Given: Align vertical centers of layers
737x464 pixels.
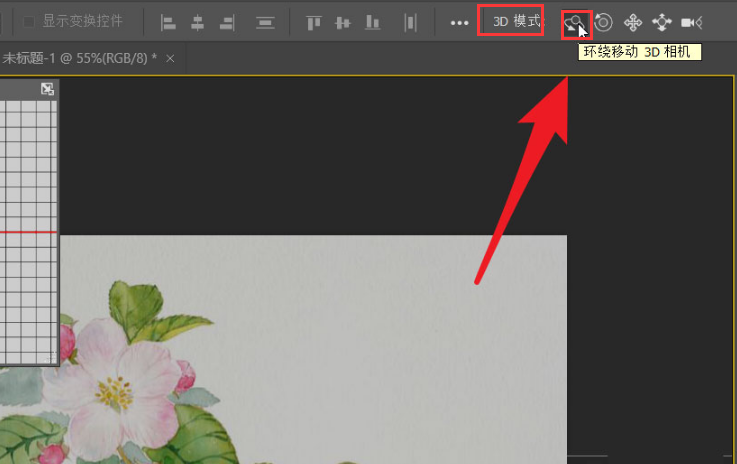Looking at the screenshot, I should click(343, 22).
